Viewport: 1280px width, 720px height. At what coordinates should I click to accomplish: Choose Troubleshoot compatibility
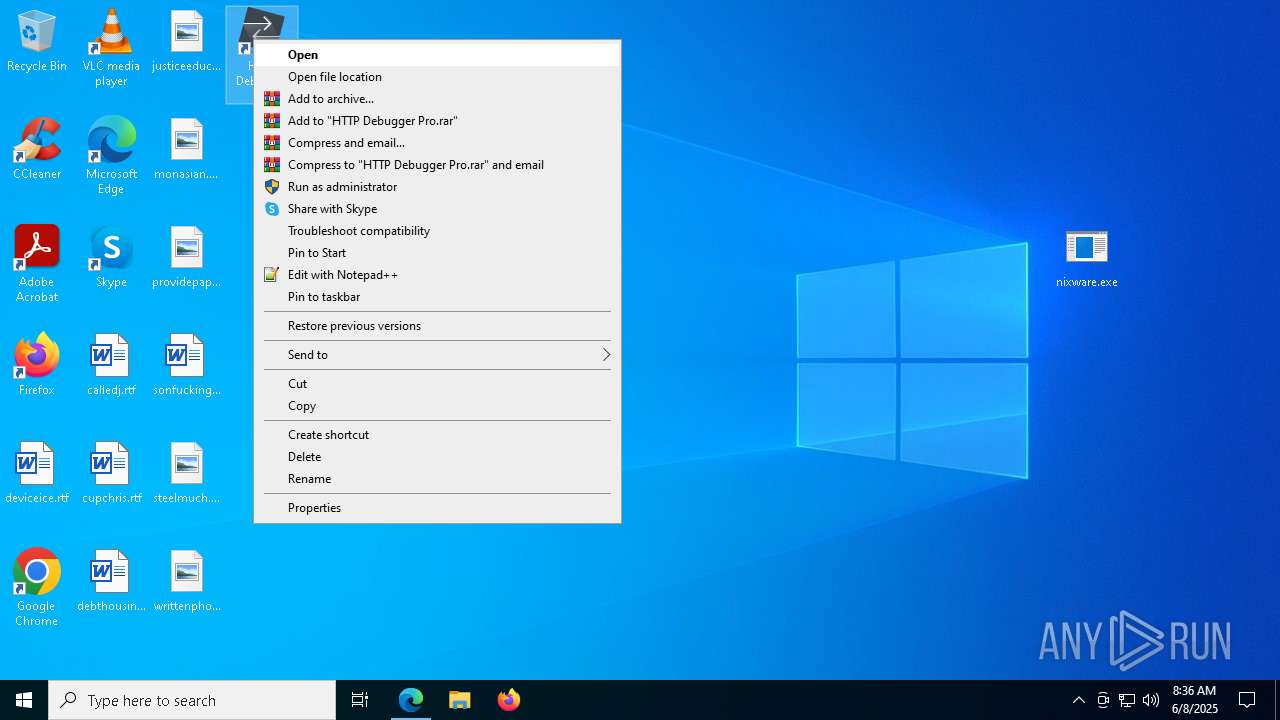pyautogui.click(x=437, y=231)
